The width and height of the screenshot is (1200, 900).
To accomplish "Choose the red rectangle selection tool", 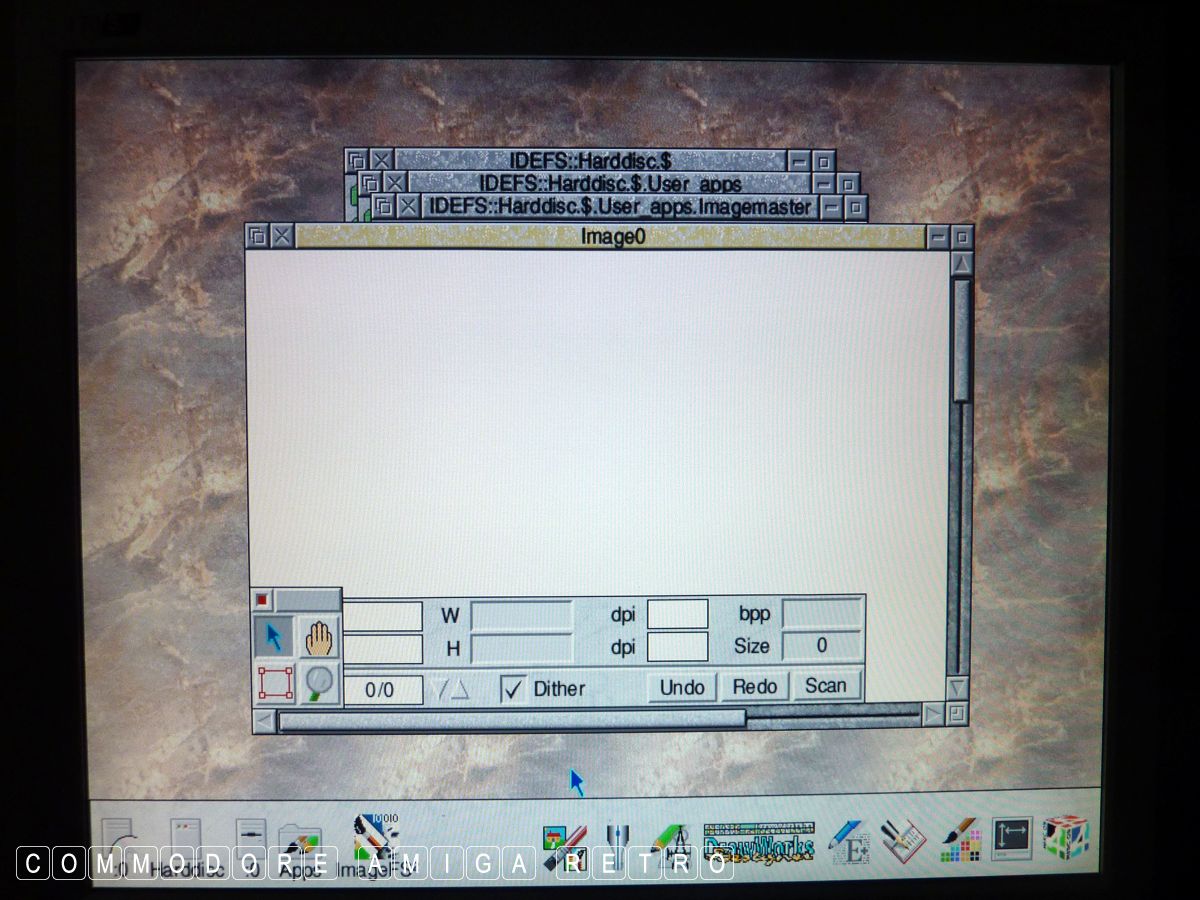I will pos(275,682).
